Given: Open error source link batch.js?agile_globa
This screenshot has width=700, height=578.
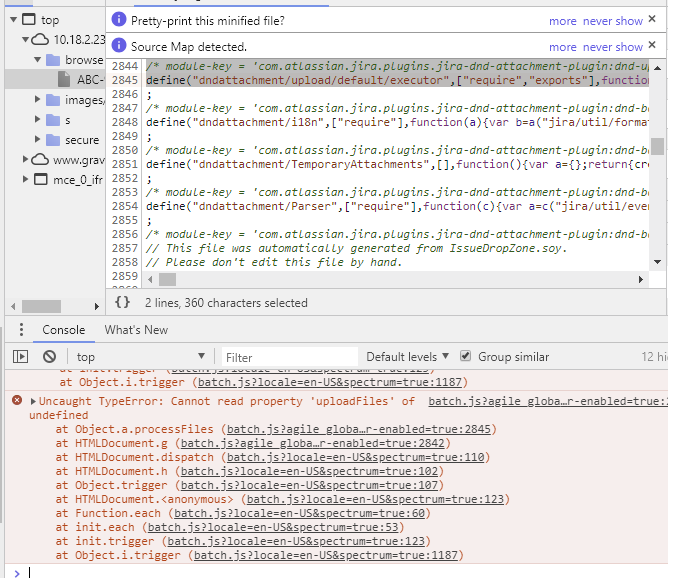Looking at the screenshot, I should pos(548,401).
